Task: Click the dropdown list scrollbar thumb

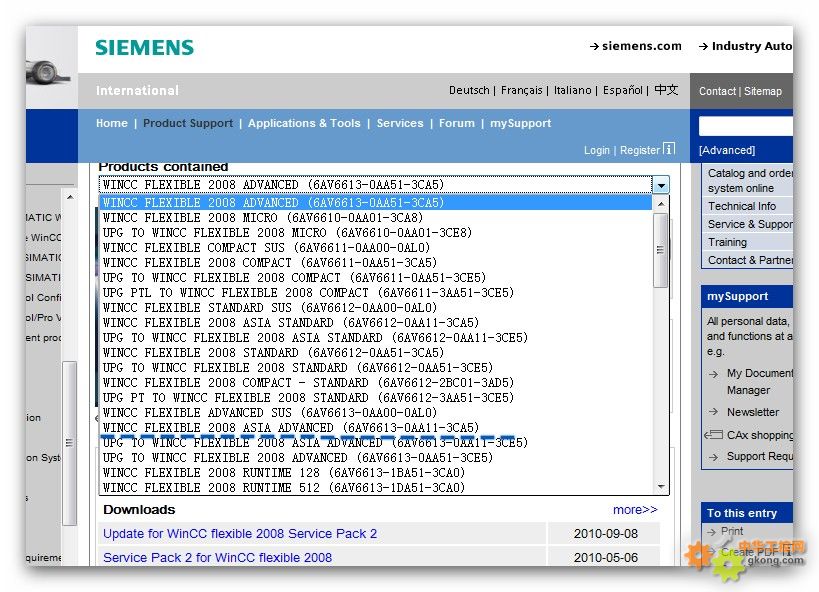Action: coord(661,250)
